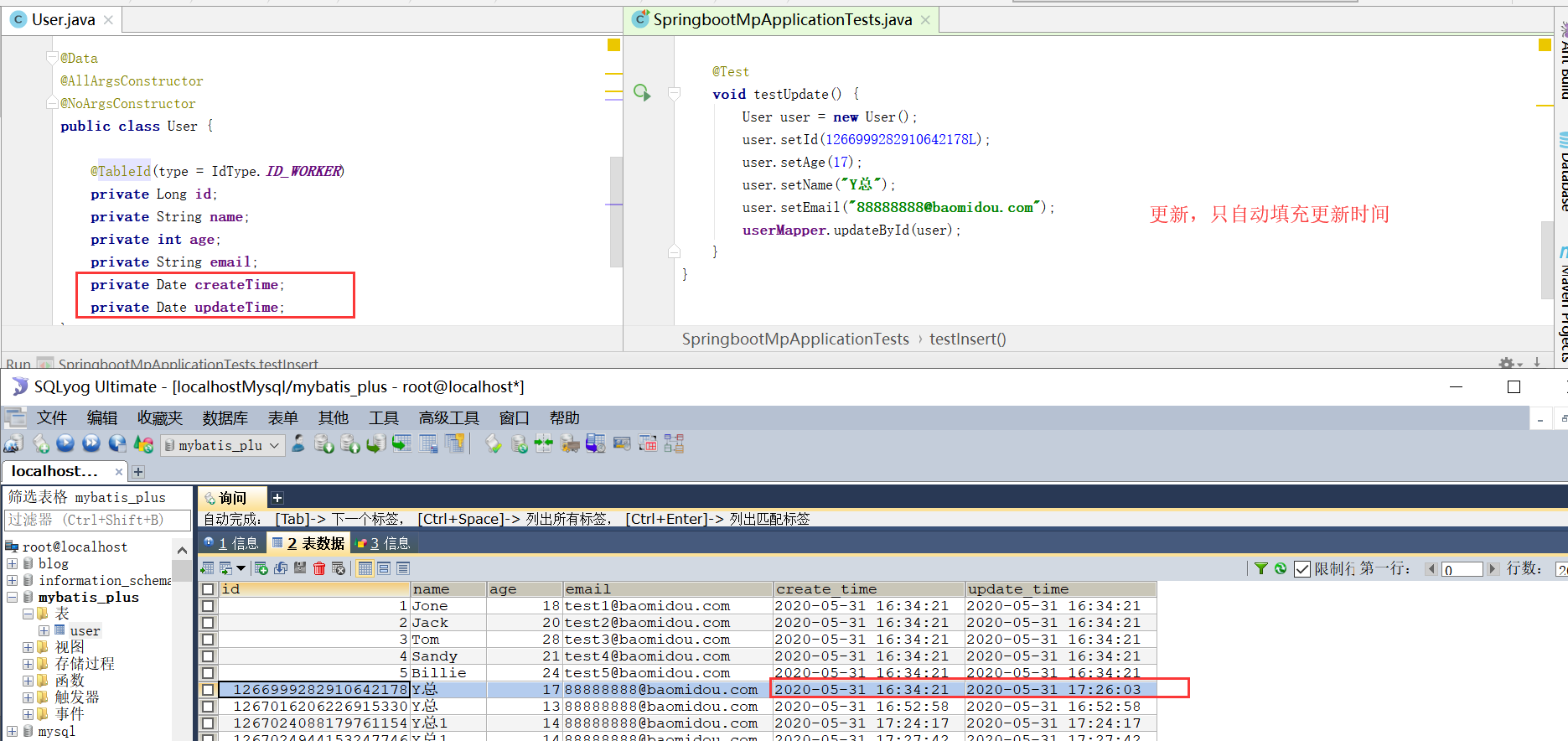The height and width of the screenshot is (741, 1568).
Task: Click the import database (down arrow) icon
Action: click(x=324, y=444)
